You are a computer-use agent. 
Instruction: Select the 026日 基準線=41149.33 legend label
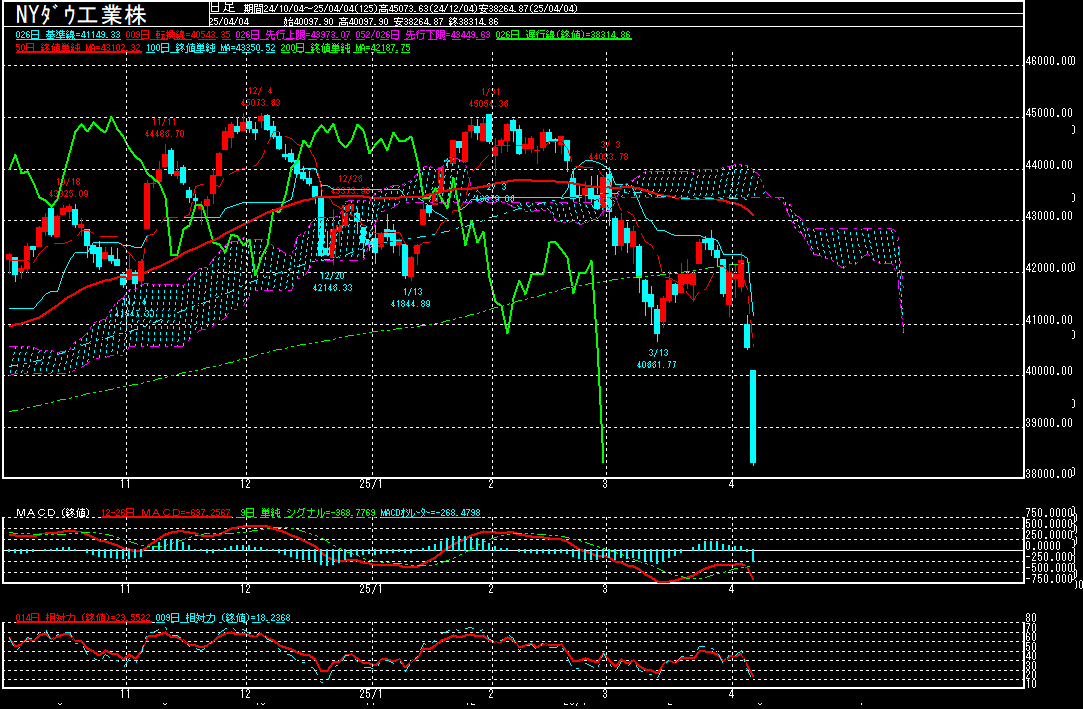pyautogui.click(x=68, y=35)
